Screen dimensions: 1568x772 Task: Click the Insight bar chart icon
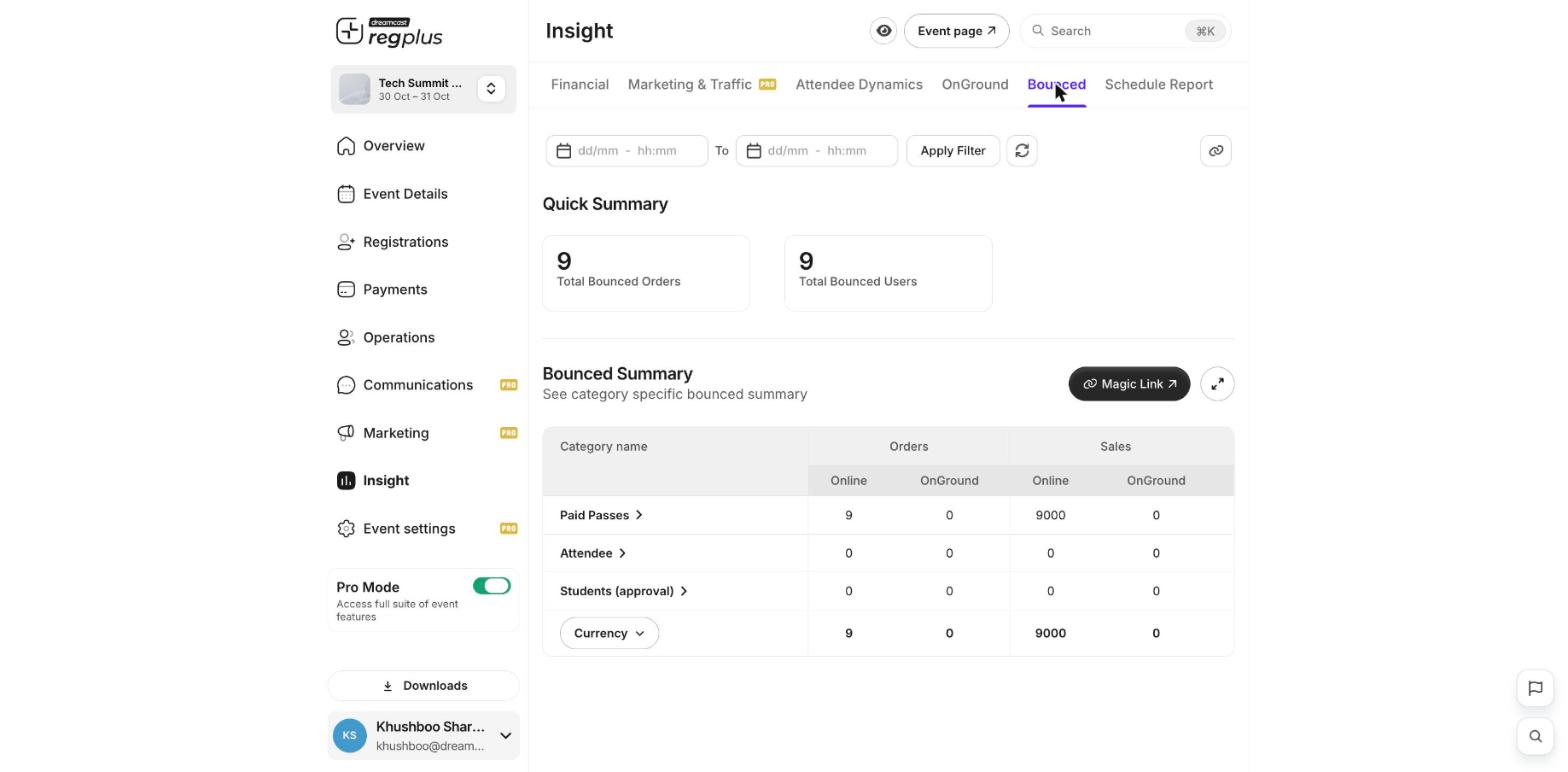[x=346, y=481]
